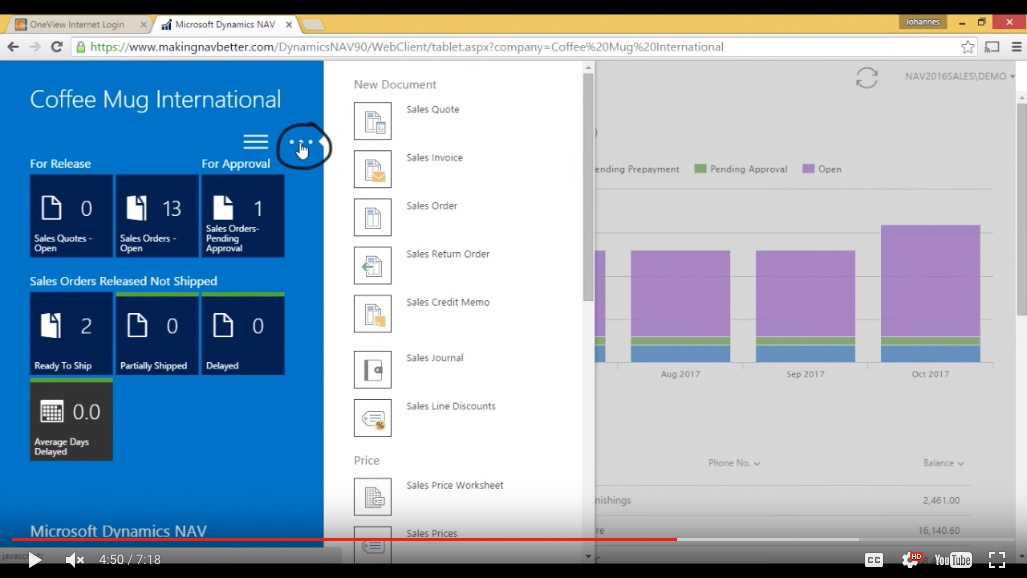The image size is (1027, 578).
Task: Click the YouTube logo link
Action: tap(953, 560)
